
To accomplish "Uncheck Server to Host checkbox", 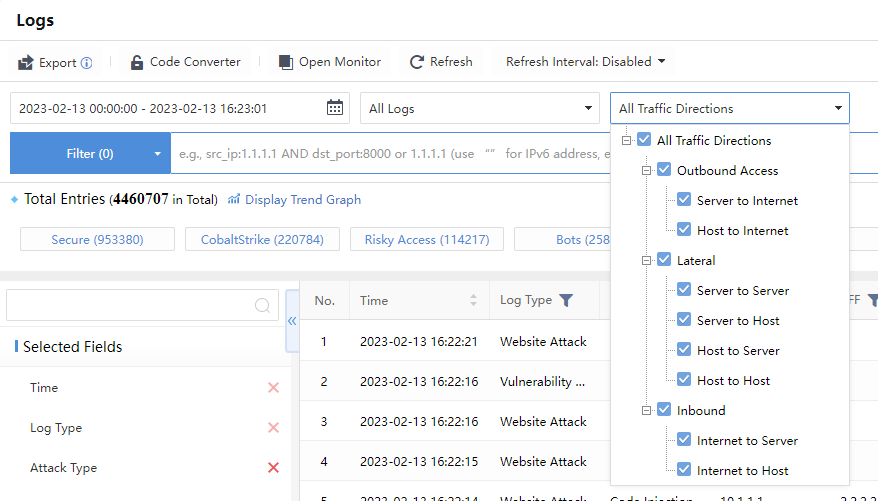I will point(684,320).
